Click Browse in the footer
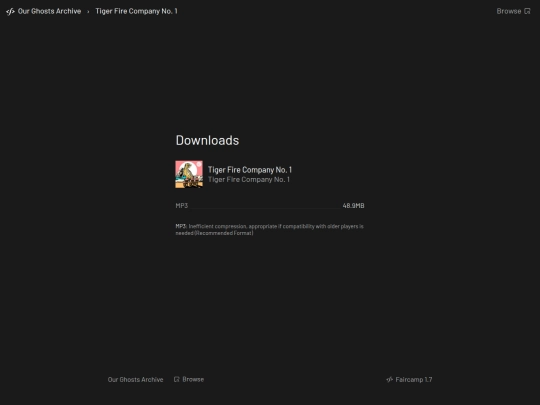 tap(193, 379)
